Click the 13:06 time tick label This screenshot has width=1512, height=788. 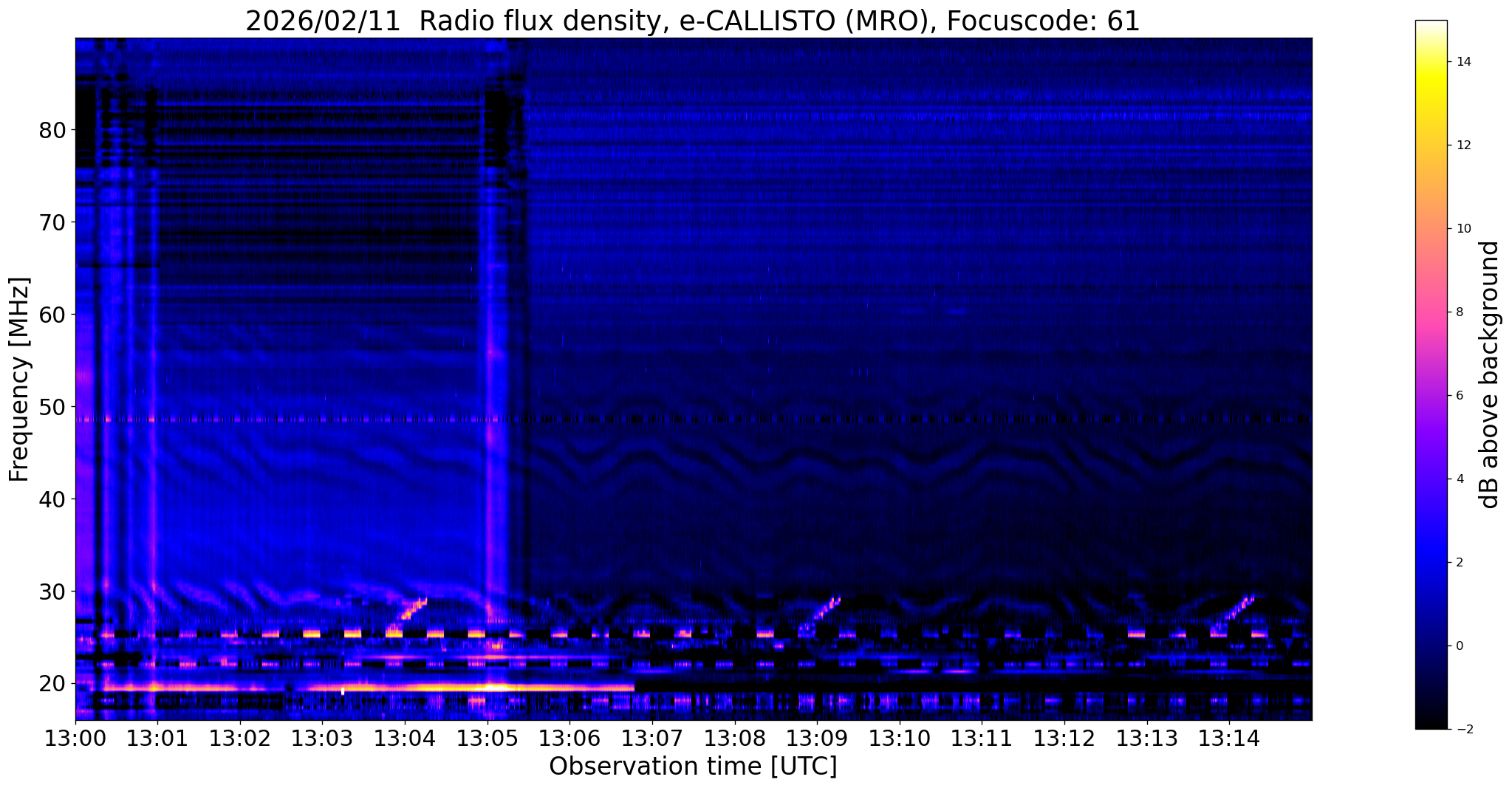click(569, 739)
